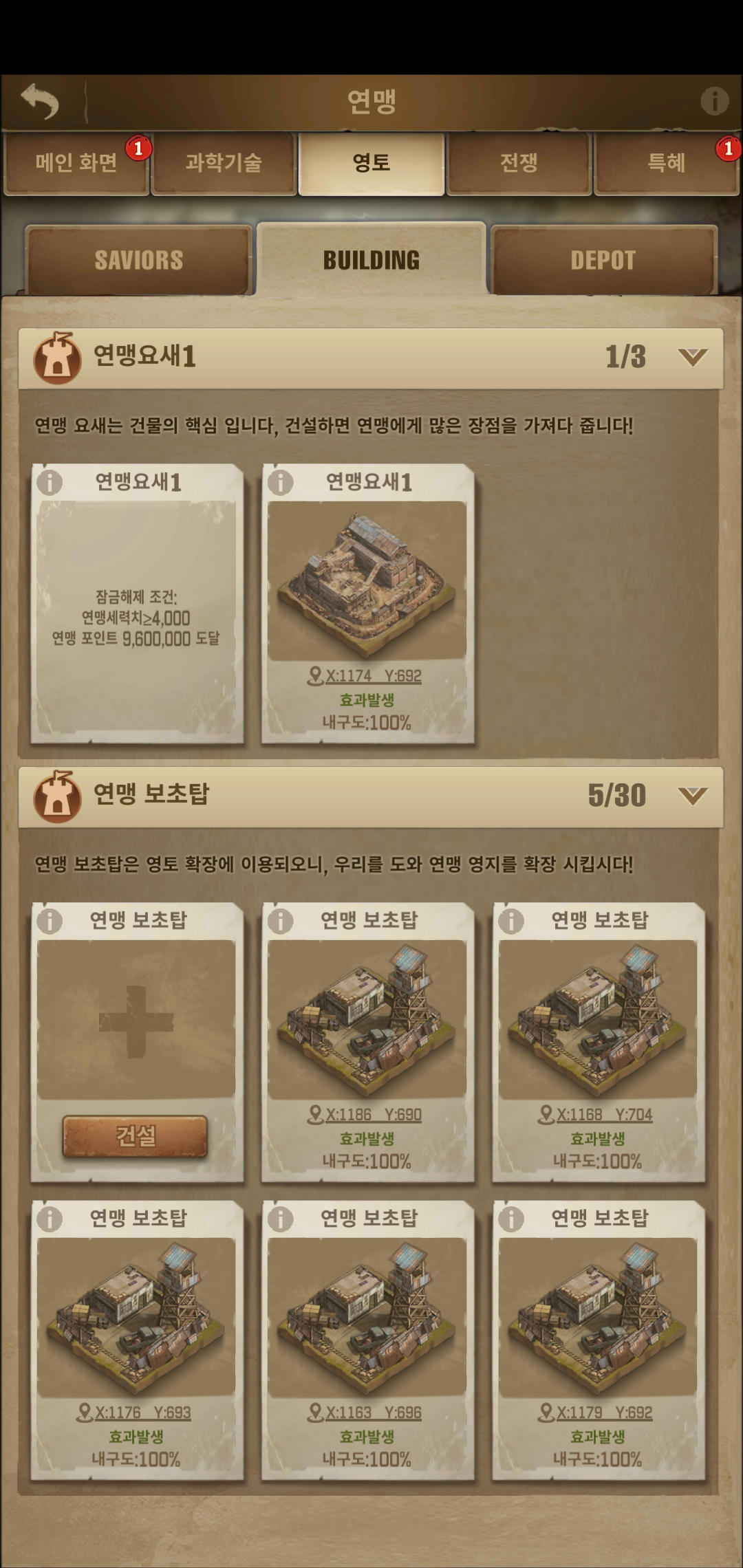The width and height of the screenshot is (743, 1568).
Task: Tap info icon on locked 연맹요새1 card
Action: (50, 482)
